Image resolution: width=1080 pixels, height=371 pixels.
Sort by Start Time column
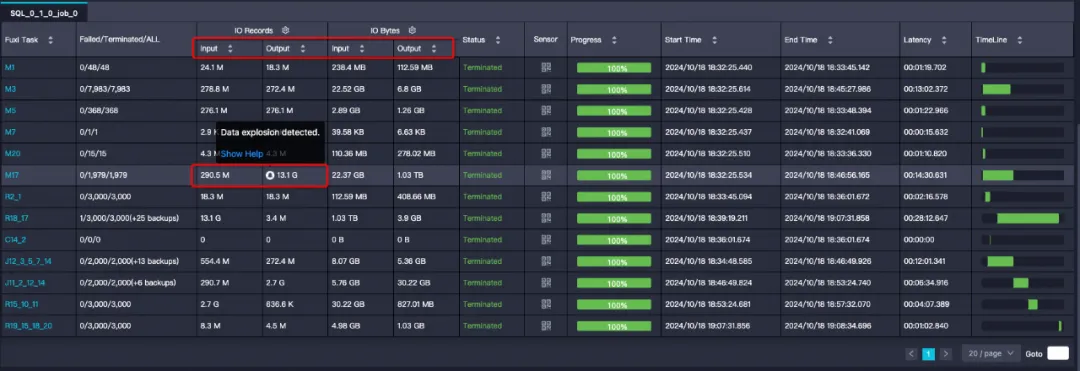(714, 40)
